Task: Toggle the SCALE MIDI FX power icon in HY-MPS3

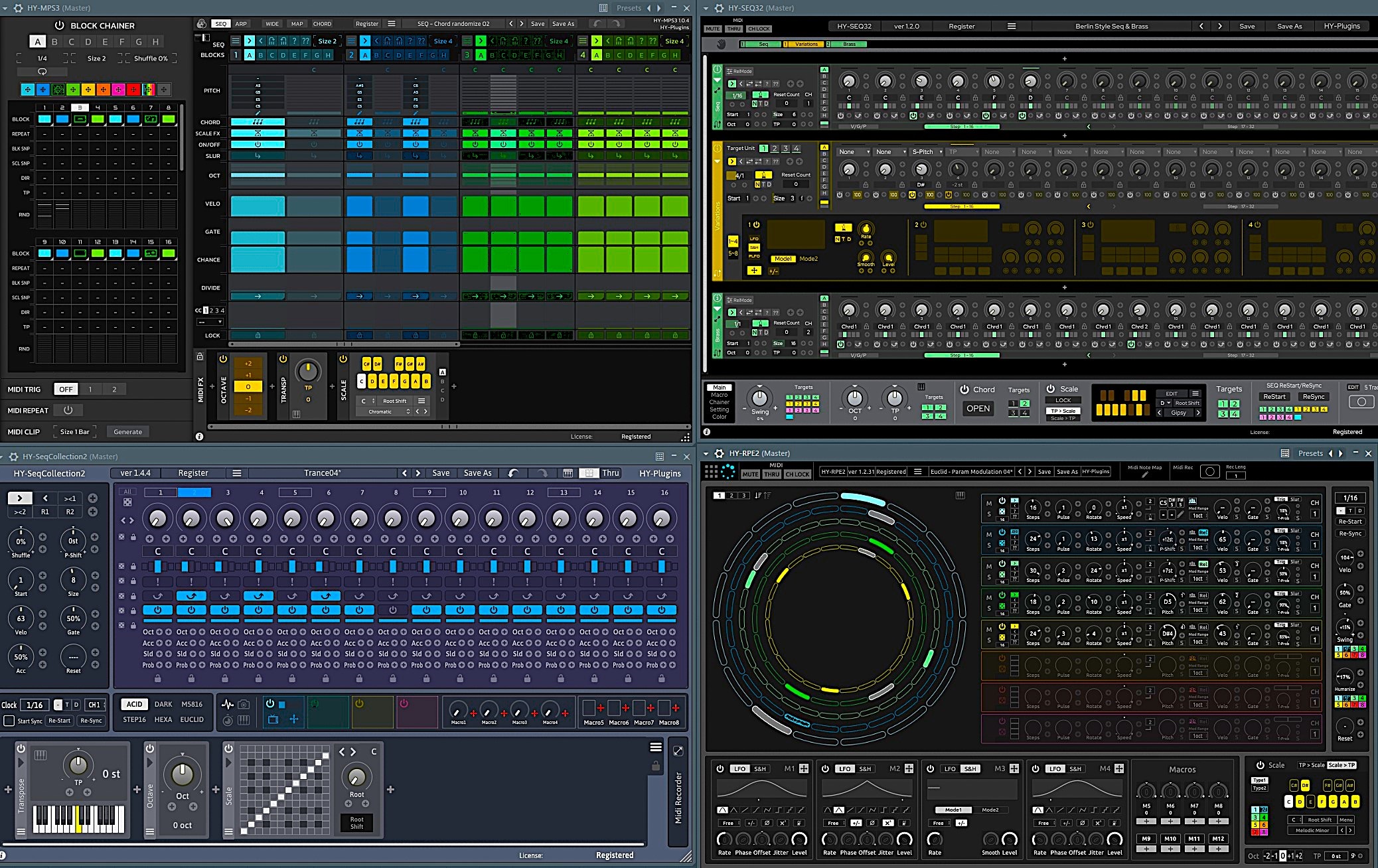Action: [x=343, y=358]
